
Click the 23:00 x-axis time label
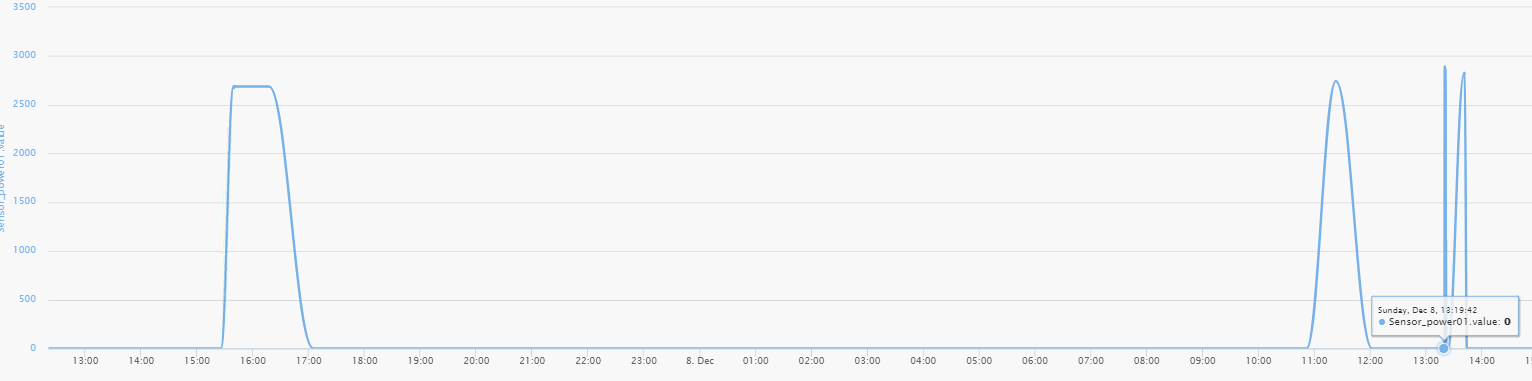click(644, 360)
